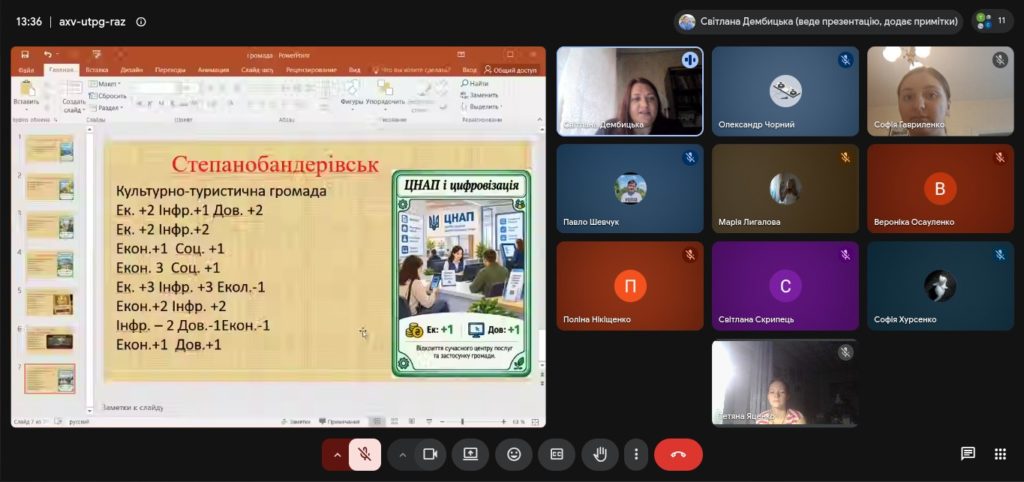Open the emoji reactions button
The image size is (1024, 482).
[514, 455]
